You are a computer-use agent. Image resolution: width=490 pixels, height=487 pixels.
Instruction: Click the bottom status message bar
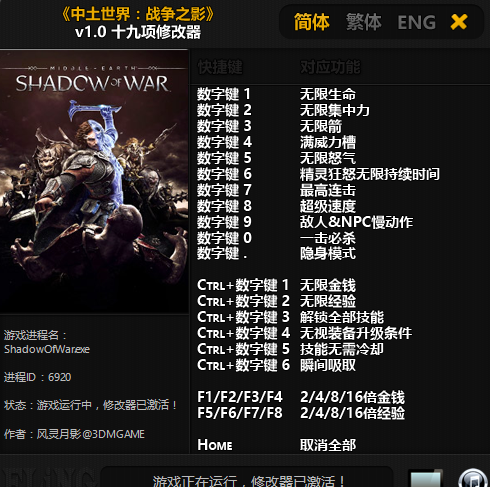point(247,478)
